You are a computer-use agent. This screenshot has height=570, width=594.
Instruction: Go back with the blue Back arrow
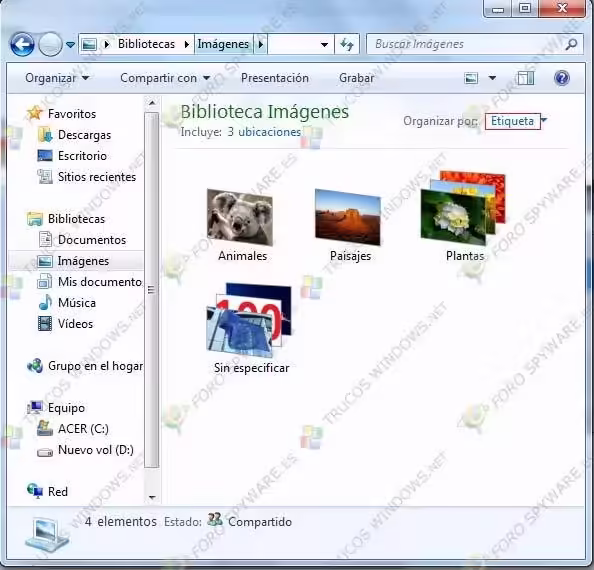[22, 44]
